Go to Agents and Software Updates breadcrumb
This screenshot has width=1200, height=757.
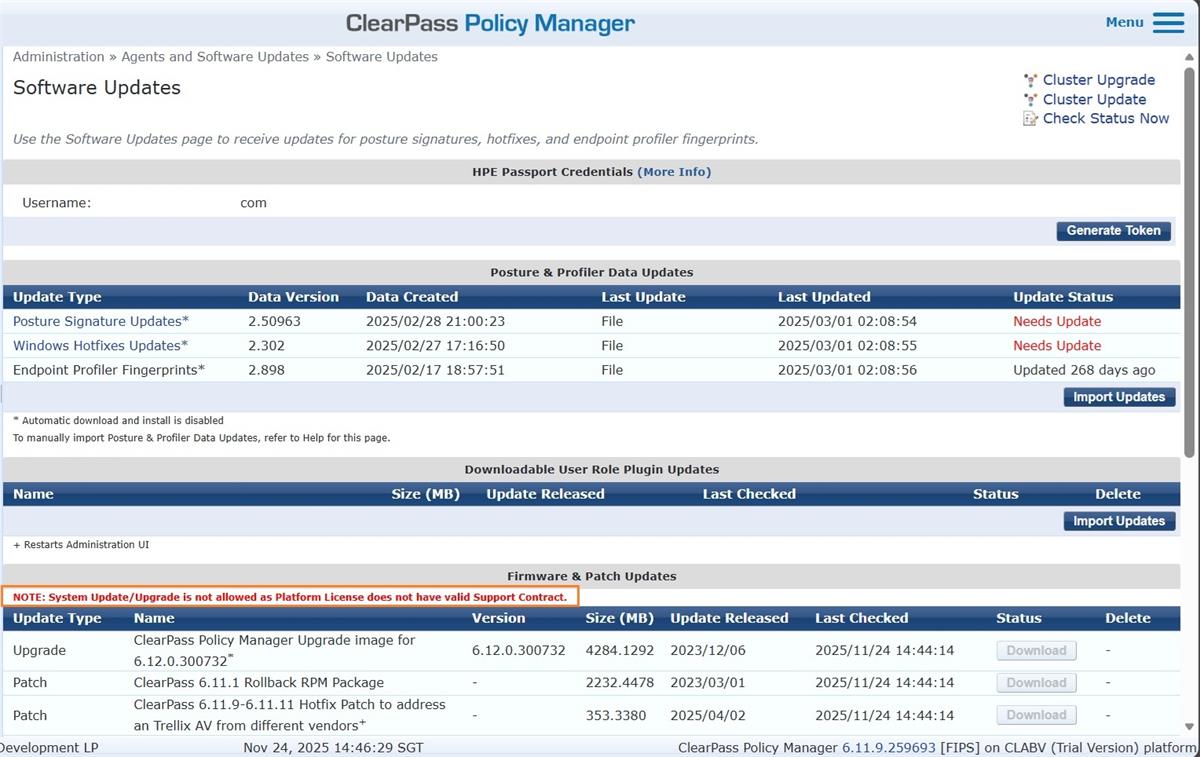tap(216, 57)
